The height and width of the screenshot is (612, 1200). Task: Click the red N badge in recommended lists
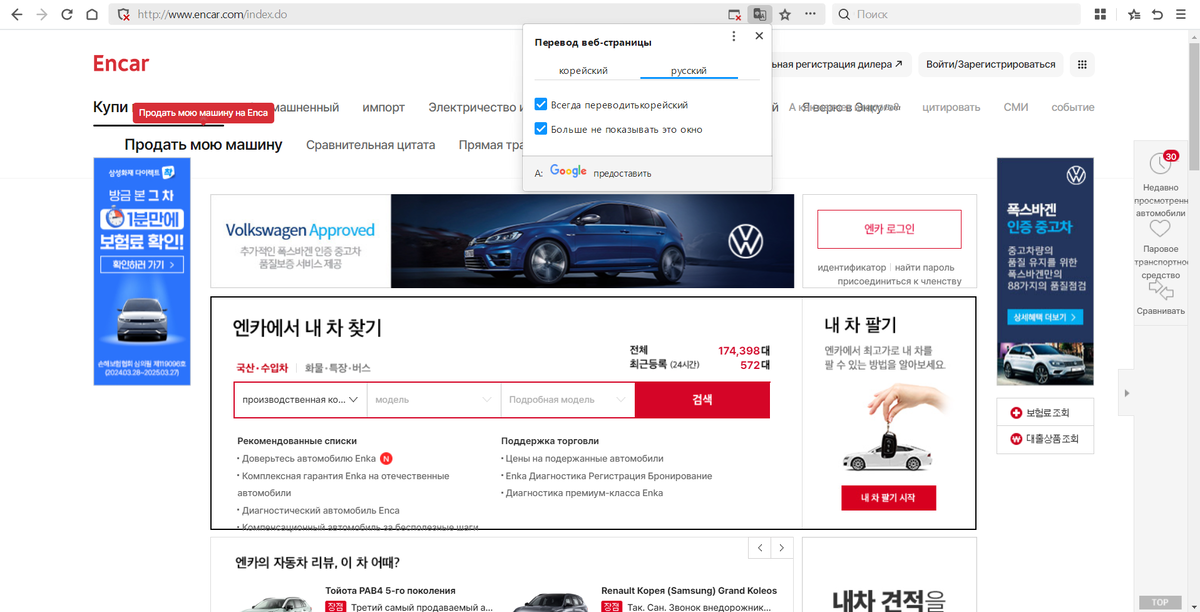(x=386, y=459)
